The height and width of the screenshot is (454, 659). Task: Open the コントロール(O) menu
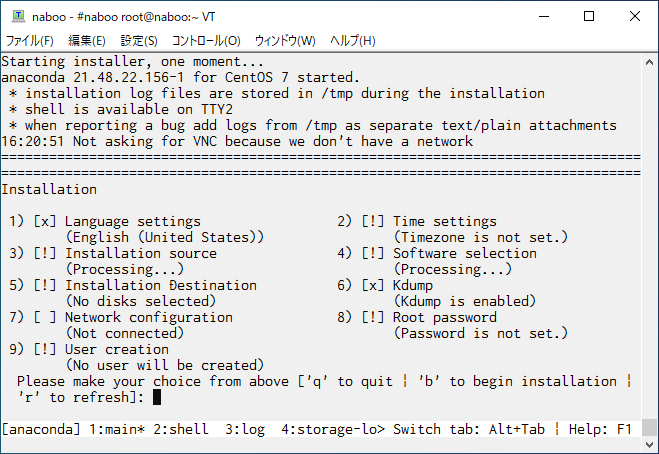click(x=206, y=41)
